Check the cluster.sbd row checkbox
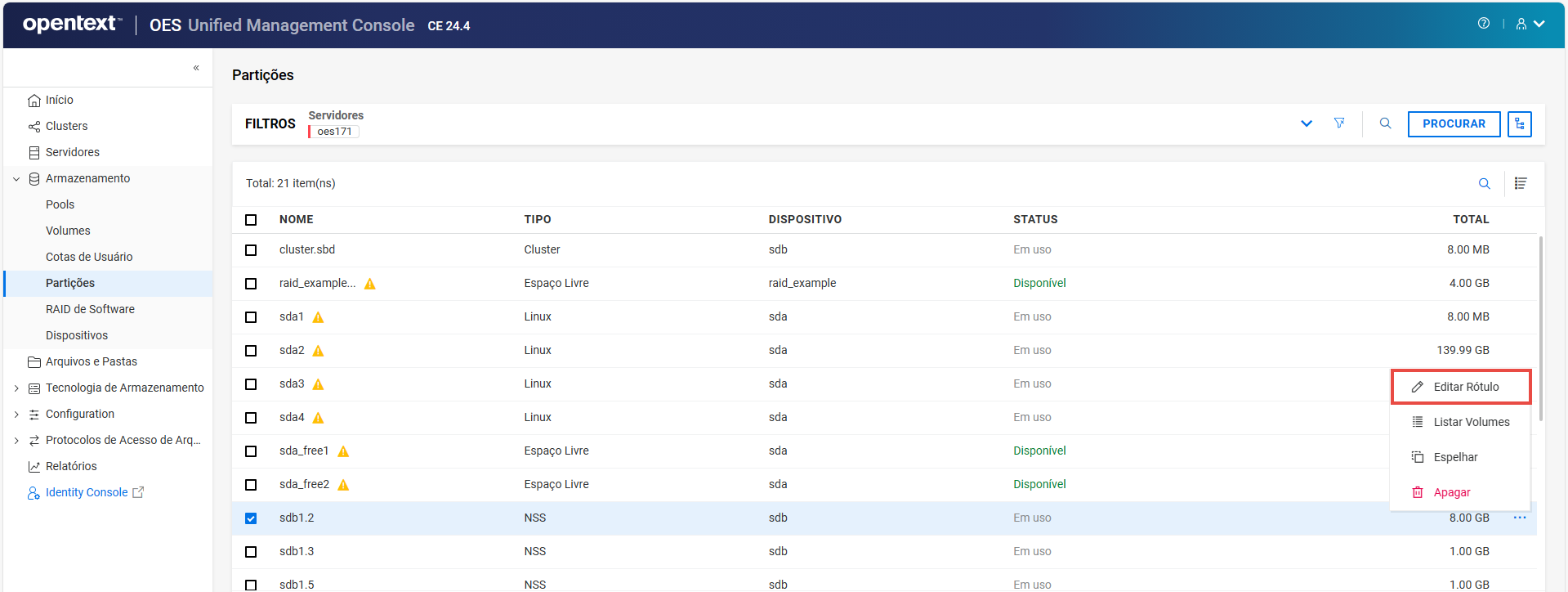 pyautogui.click(x=251, y=250)
